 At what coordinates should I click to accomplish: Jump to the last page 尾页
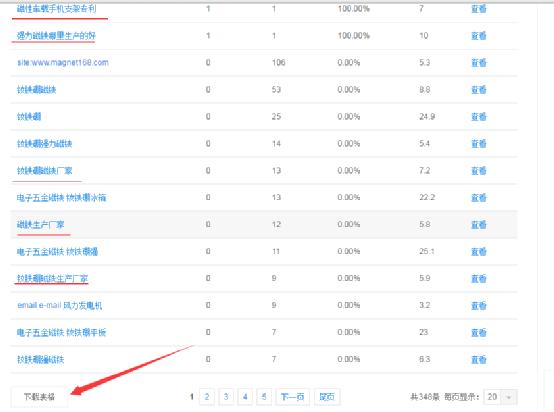click(327, 397)
